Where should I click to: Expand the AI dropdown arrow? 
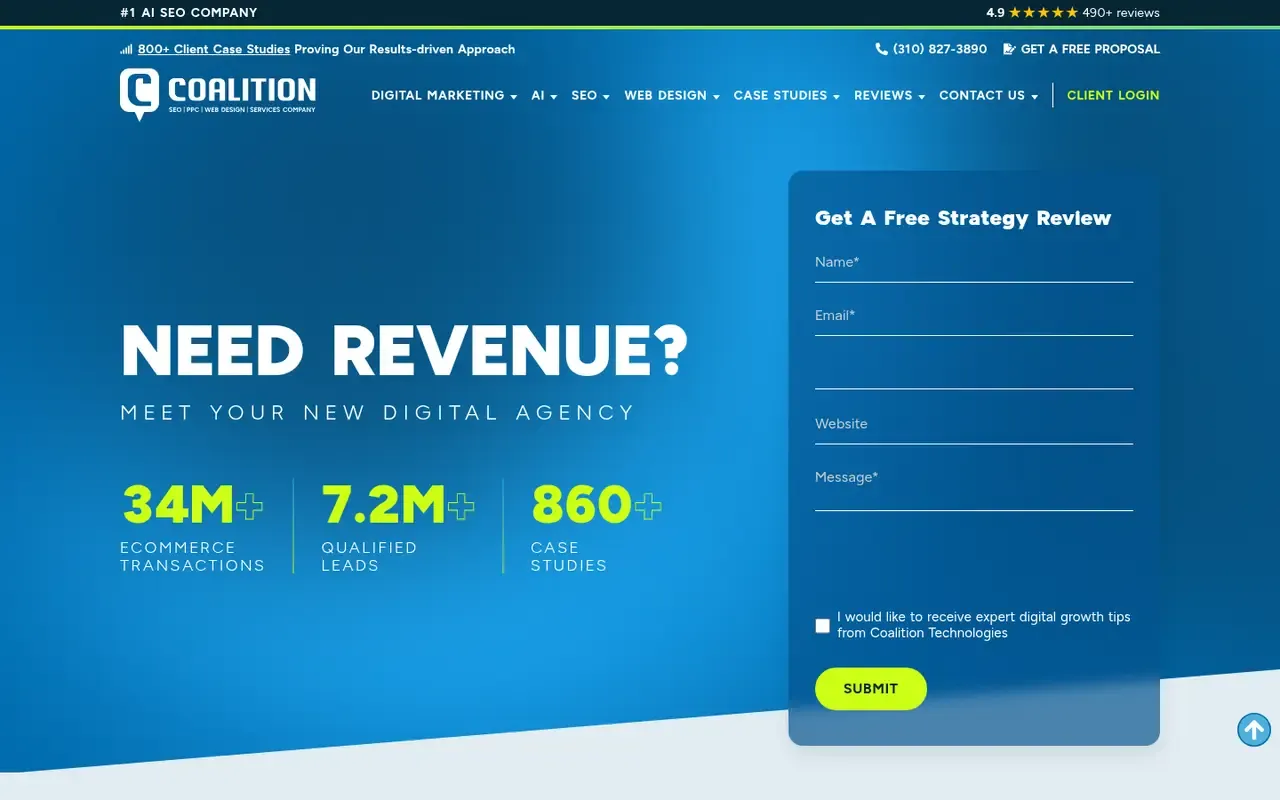click(x=554, y=97)
